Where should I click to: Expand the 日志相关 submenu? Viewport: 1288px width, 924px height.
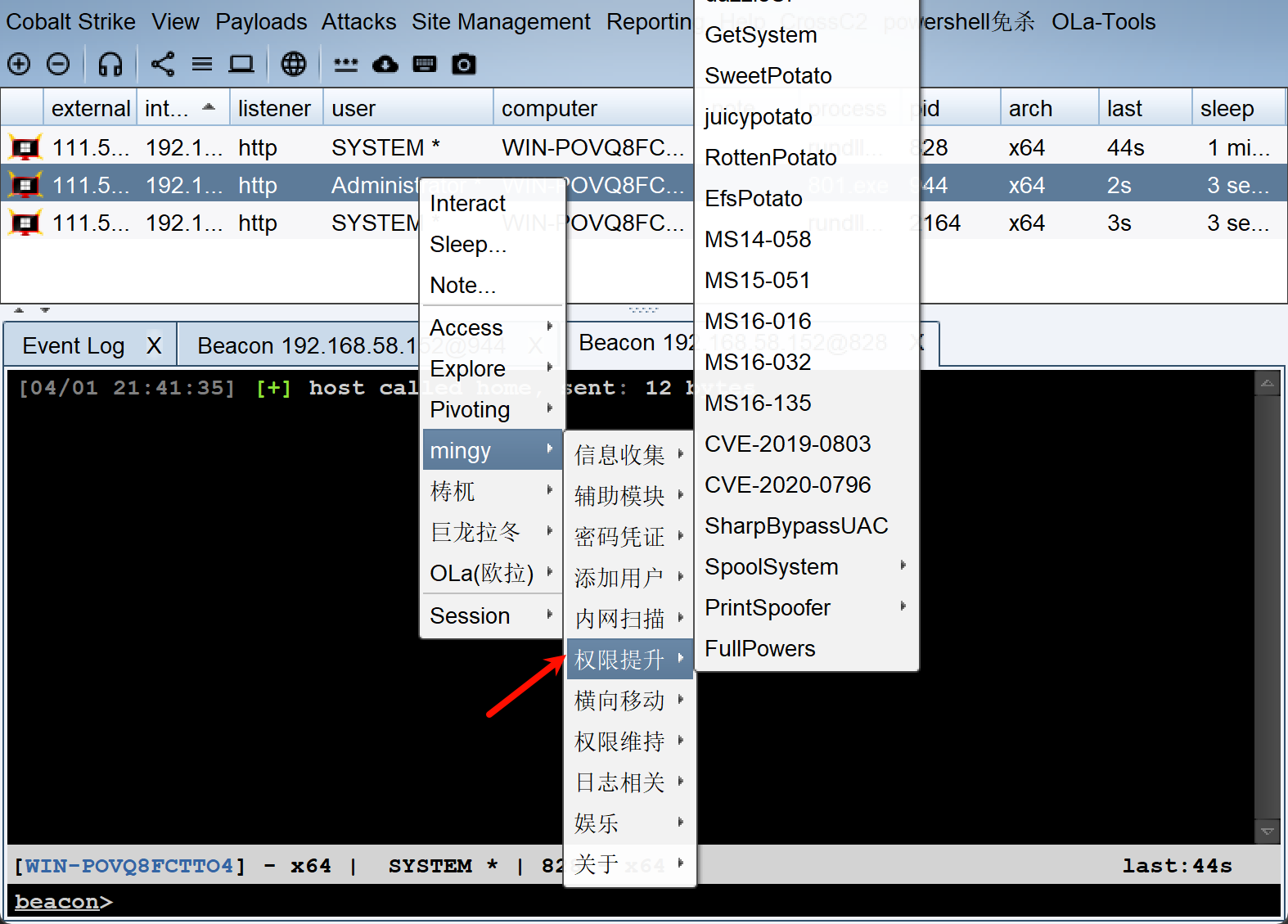pos(629,782)
